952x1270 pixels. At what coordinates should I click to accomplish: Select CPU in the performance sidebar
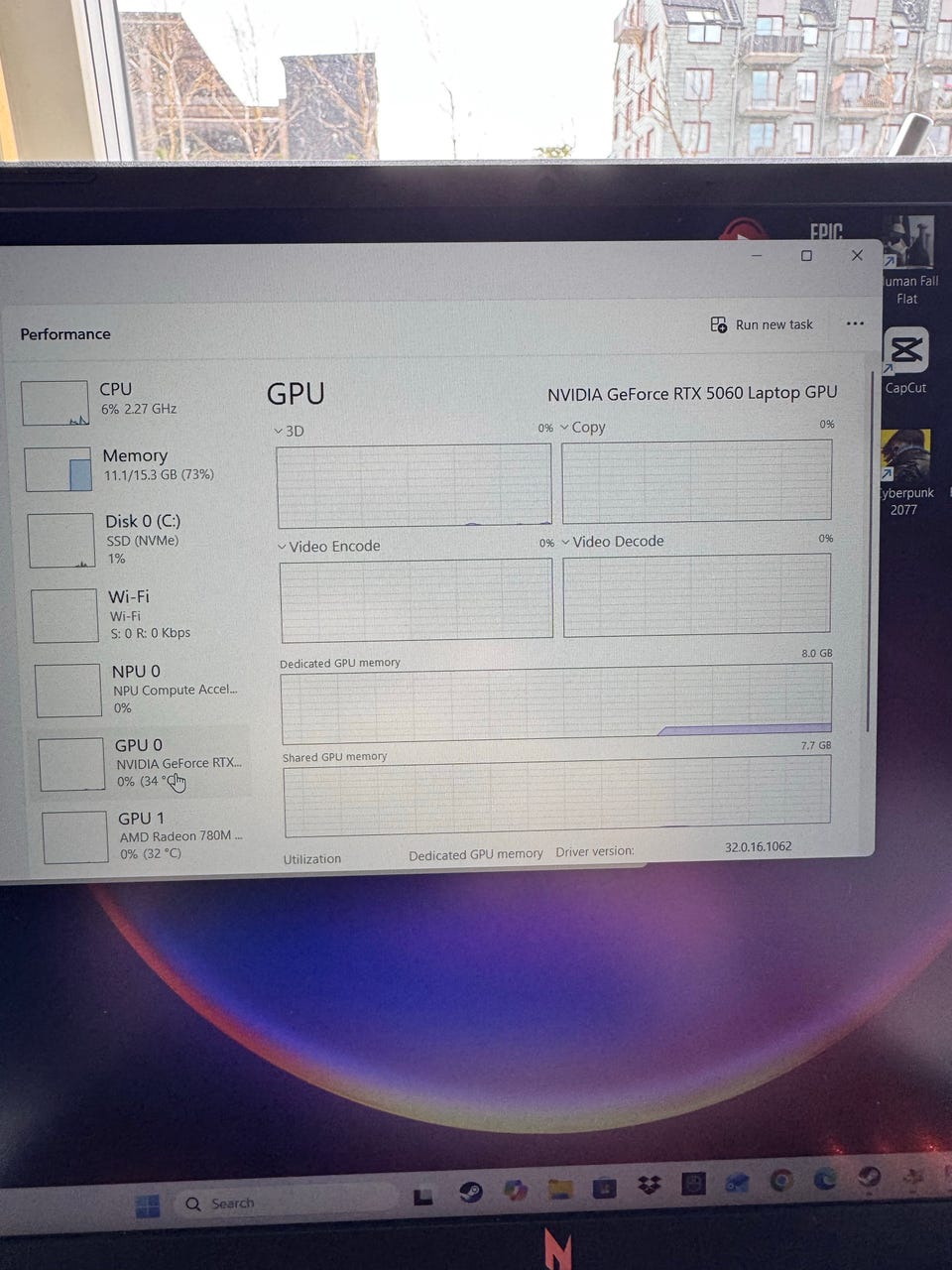pyautogui.click(x=134, y=401)
